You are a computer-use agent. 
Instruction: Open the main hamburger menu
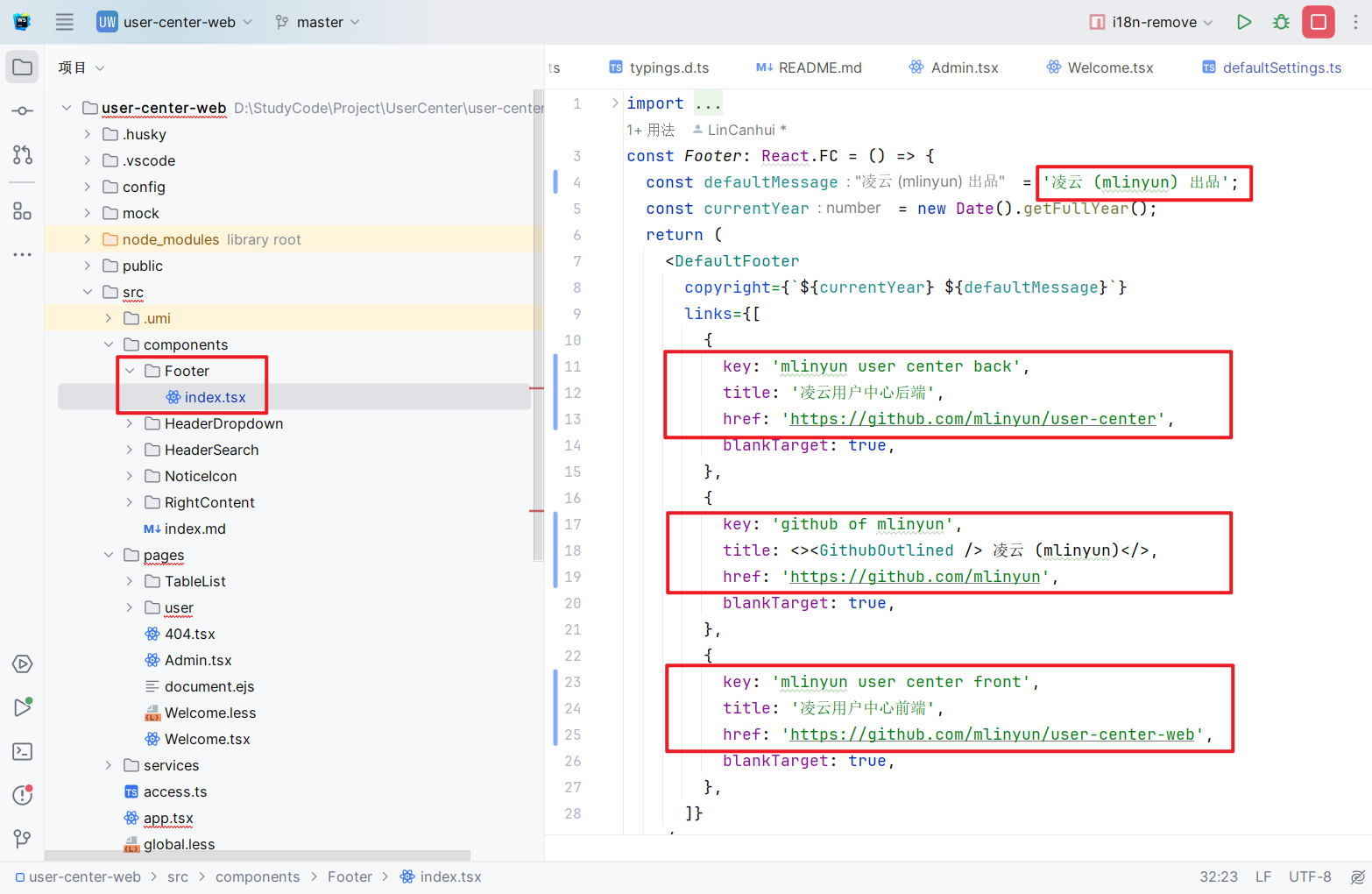point(65,22)
